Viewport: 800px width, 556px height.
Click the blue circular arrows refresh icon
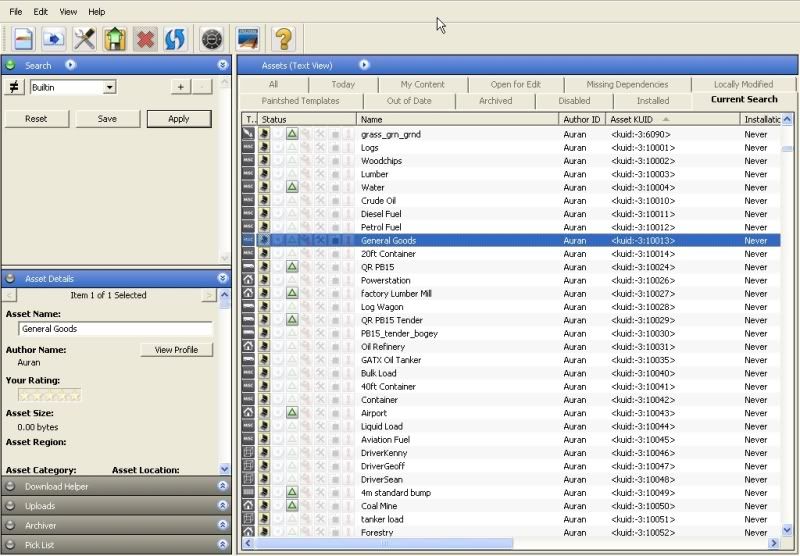176,39
